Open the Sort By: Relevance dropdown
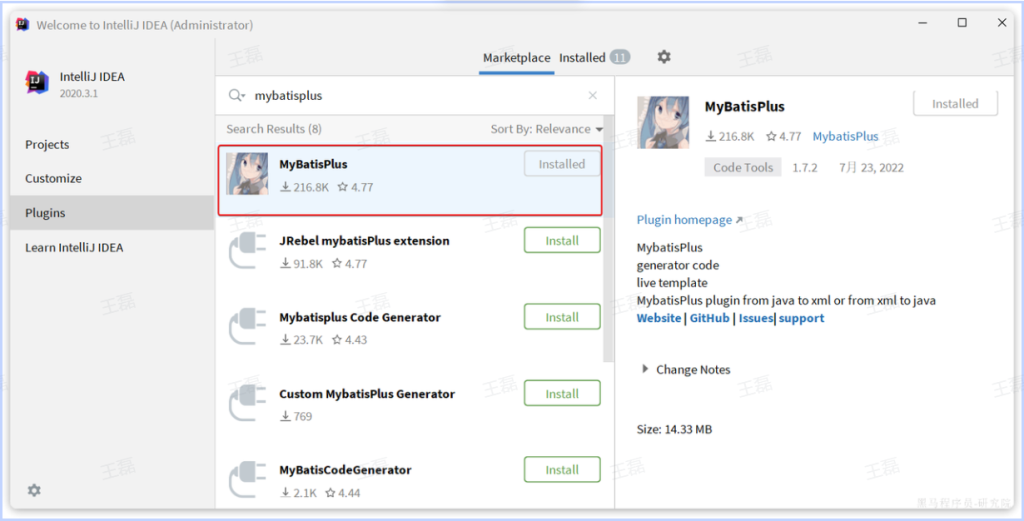Viewport: 1024px width, 521px height. coord(546,129)
